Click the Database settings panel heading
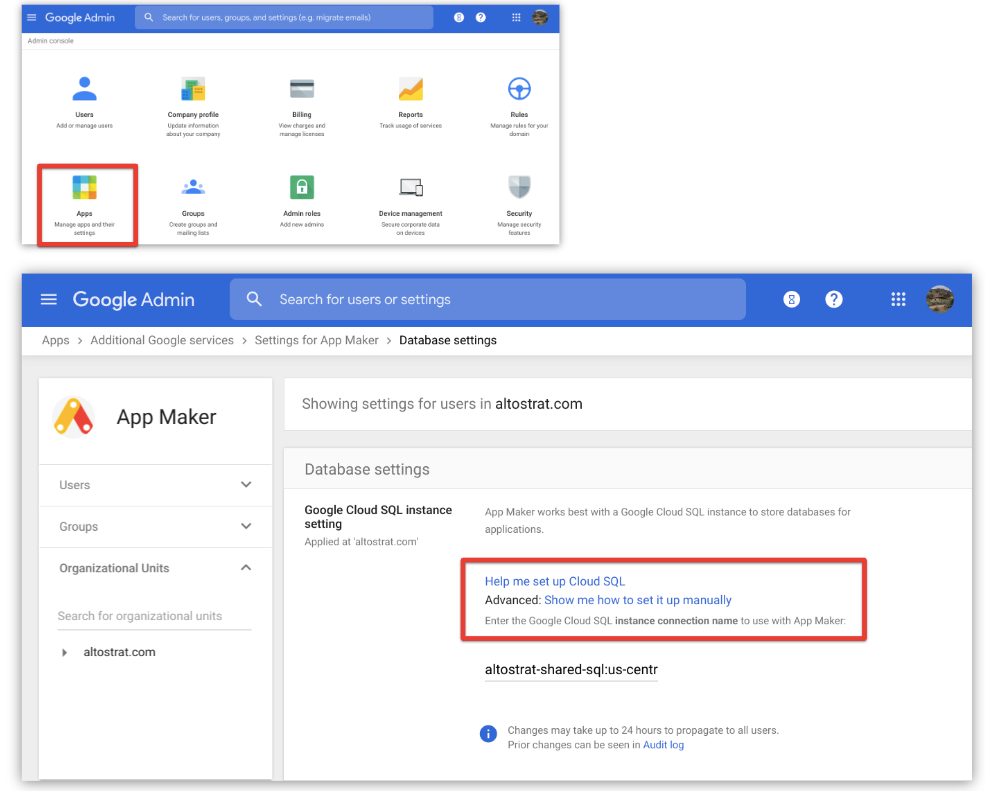 367,469
